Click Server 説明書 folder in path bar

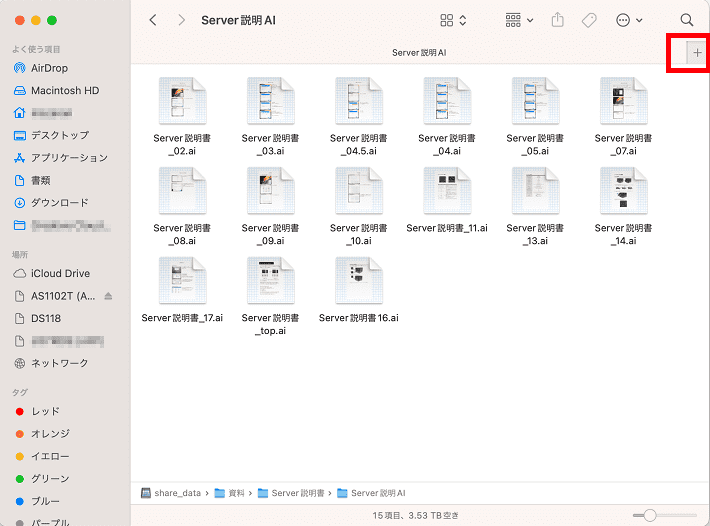(x=291, y=493)
